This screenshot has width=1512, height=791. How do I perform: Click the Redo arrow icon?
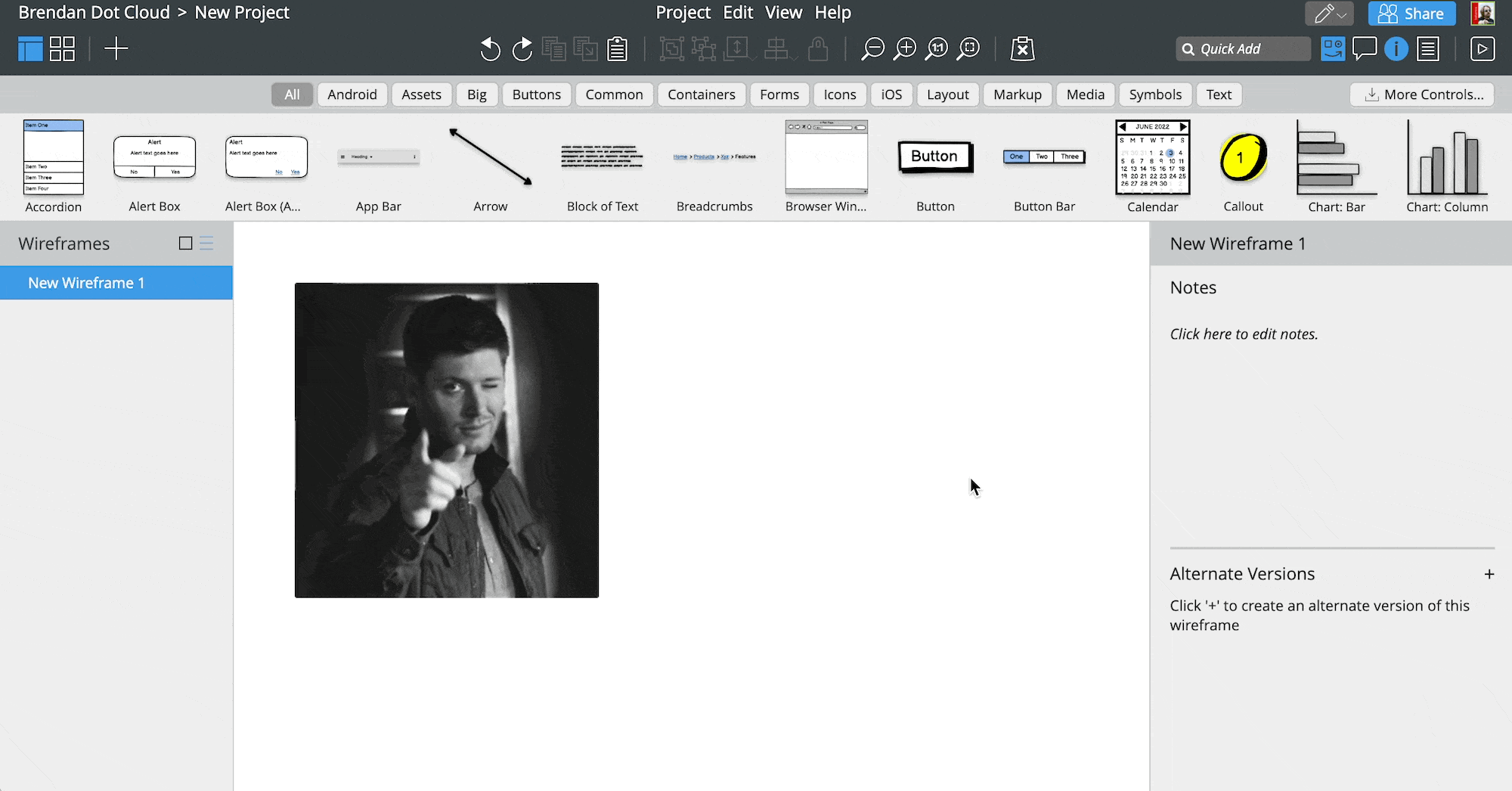tap(522, 49)
